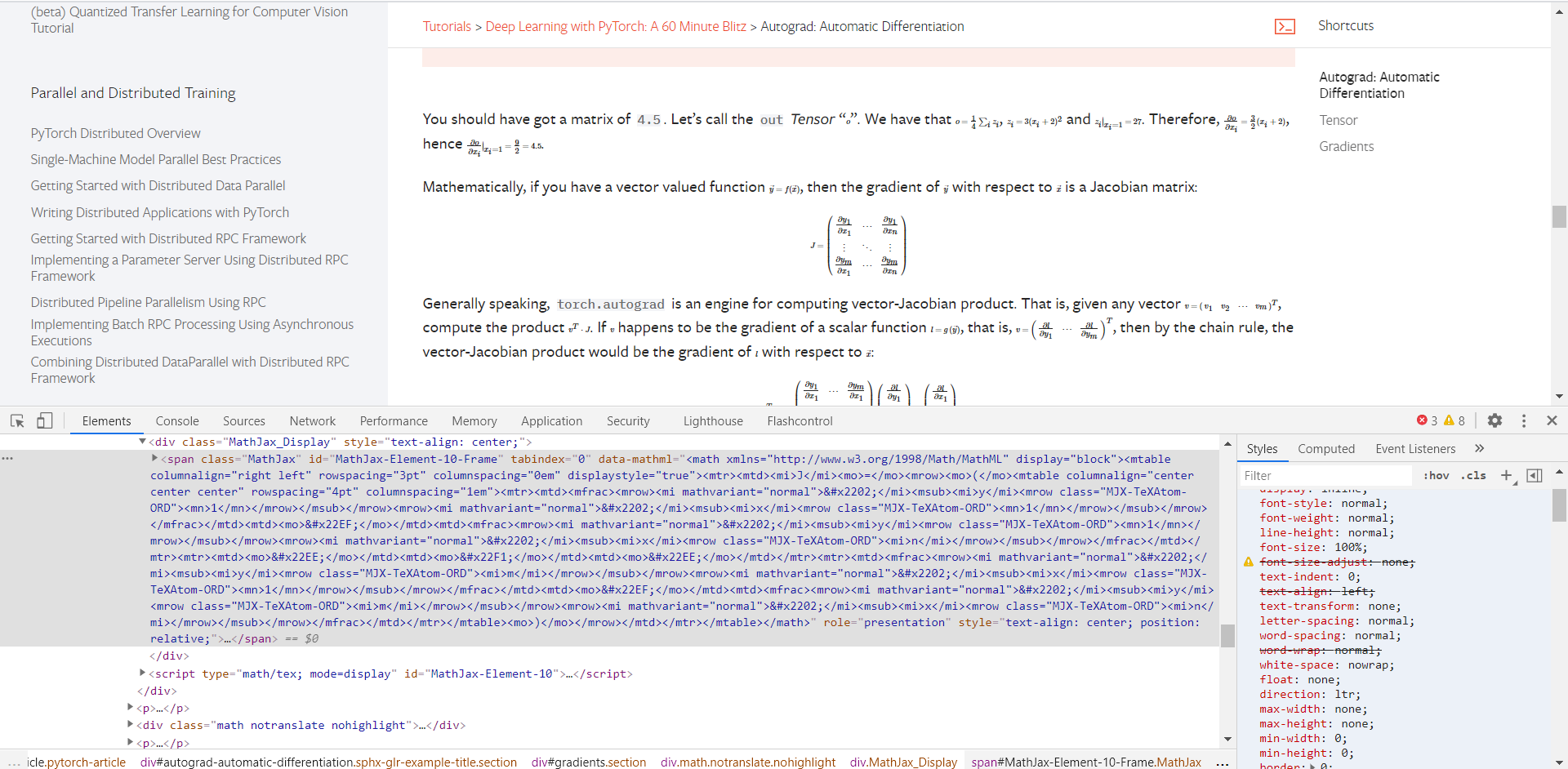
Task: Click the terminal icon beside Shortcuts
Action: coord(1285,26)
